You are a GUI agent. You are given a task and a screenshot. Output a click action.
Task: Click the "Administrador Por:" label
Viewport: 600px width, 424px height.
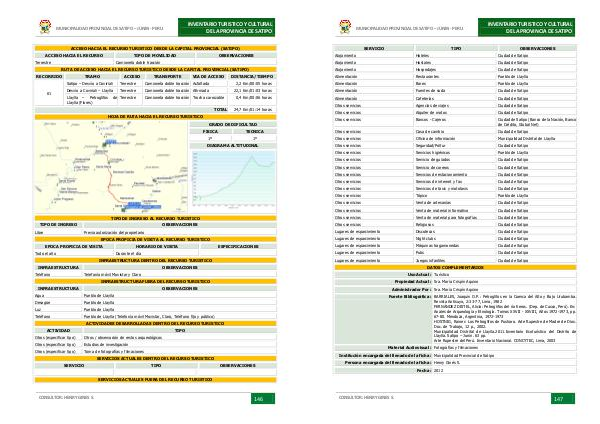pyautogui.click(x=412, y=289)
